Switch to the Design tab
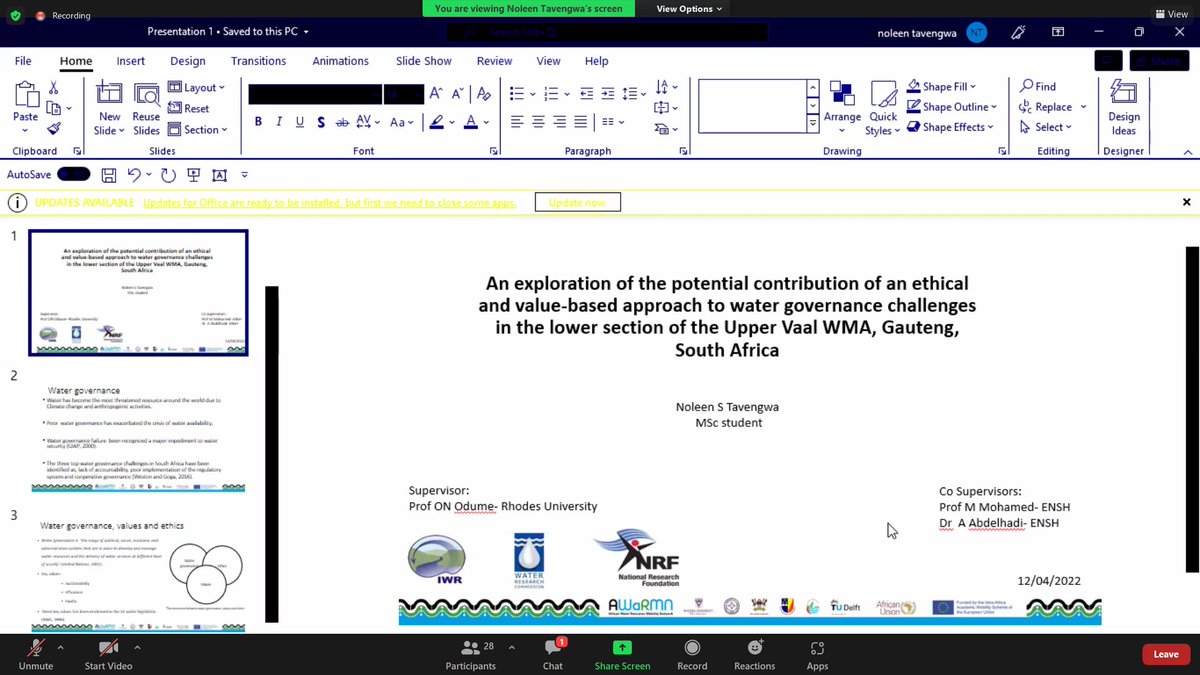Image resolution: width=1200 pixels, height=675 pixels. click(188, 61)
